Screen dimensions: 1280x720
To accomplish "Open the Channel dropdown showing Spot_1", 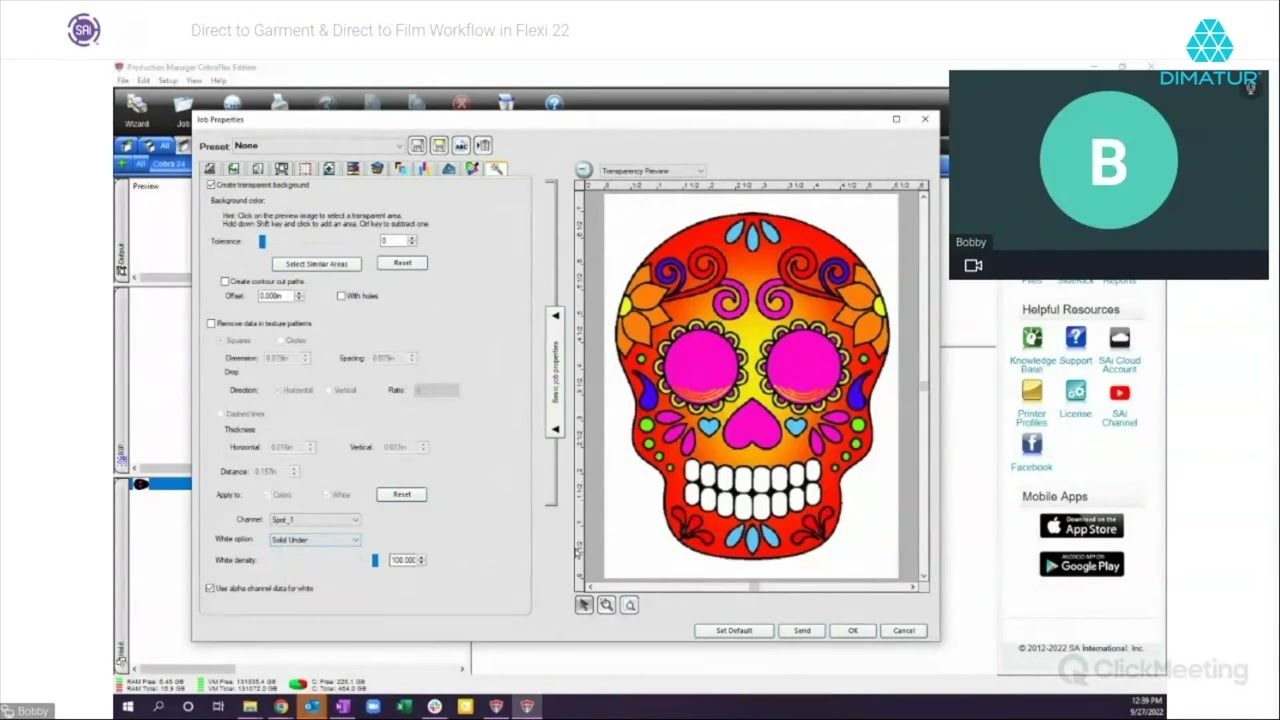I will [315, 520].
